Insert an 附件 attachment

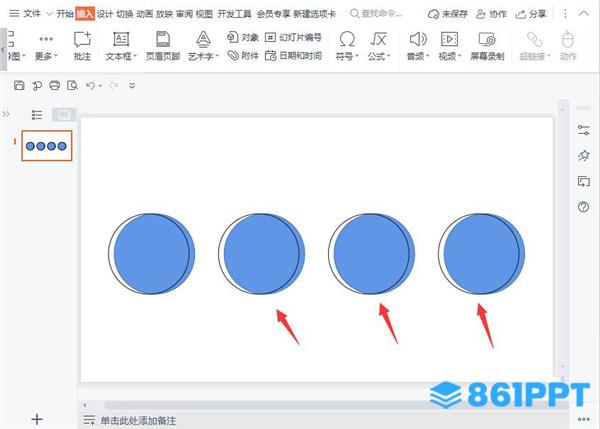point(243,56)
